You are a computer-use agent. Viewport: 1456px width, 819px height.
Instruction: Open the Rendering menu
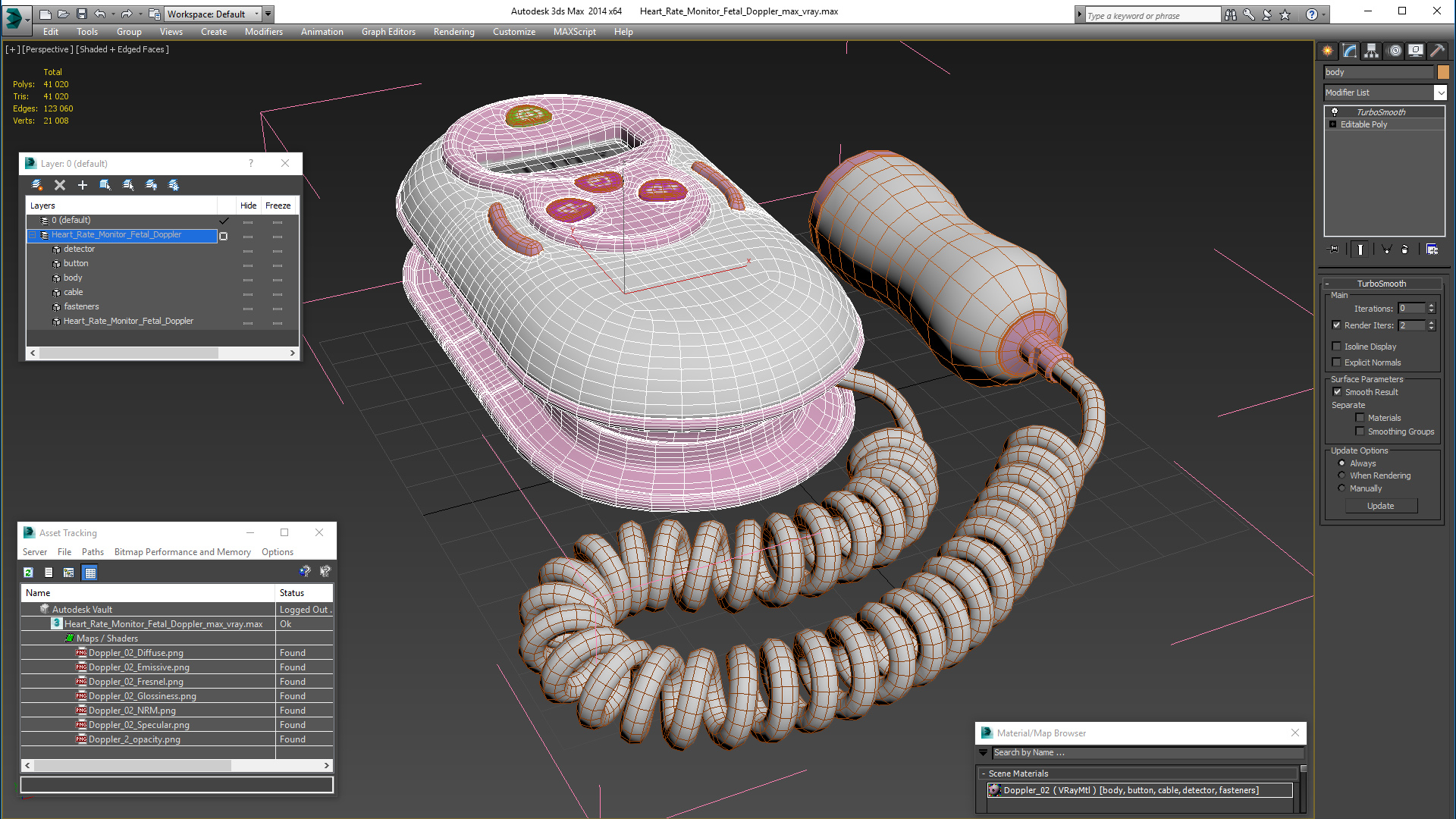pyautogui.click(x=453, y=32)
